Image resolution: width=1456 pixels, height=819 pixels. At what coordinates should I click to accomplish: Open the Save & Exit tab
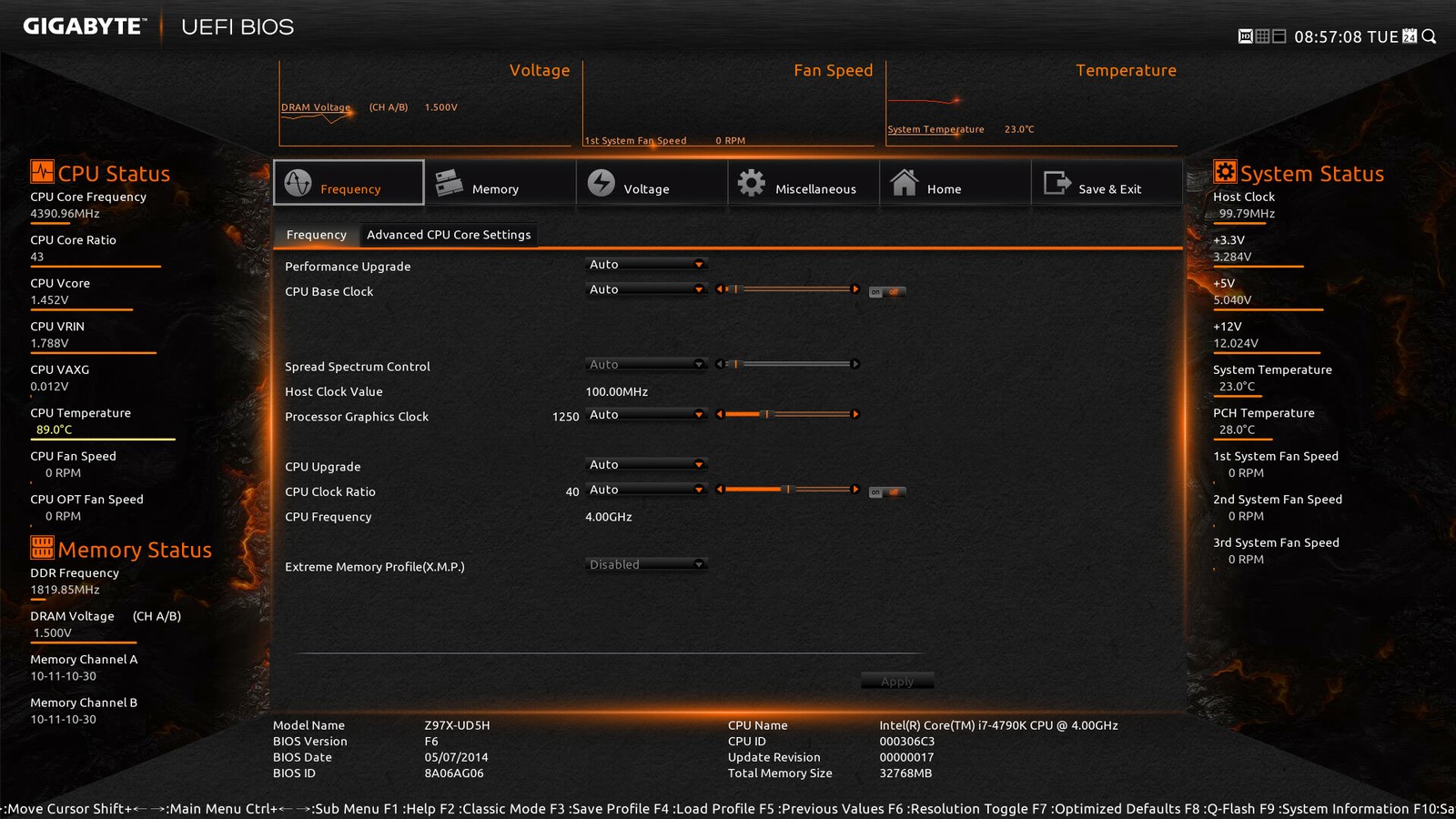coord(1107,183)
